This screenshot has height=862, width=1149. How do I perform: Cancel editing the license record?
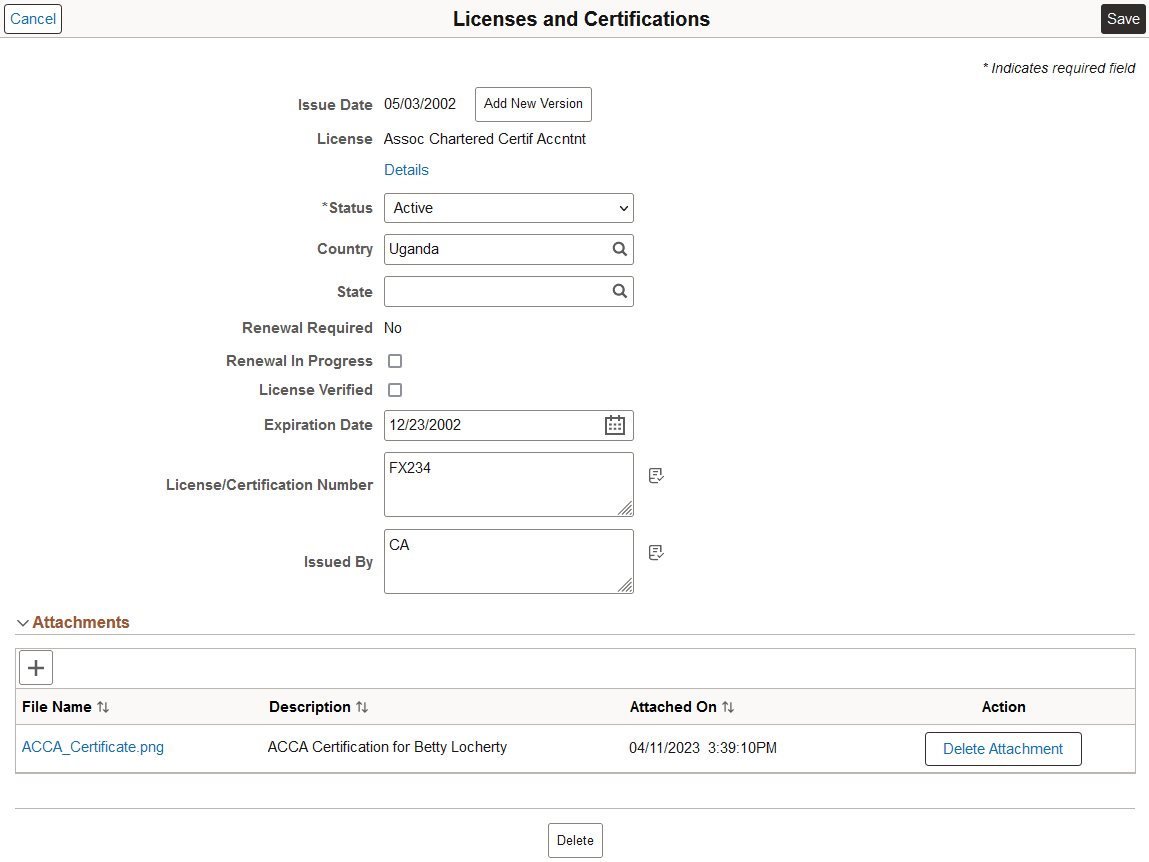pyautogui.click(x=33, y=19)
